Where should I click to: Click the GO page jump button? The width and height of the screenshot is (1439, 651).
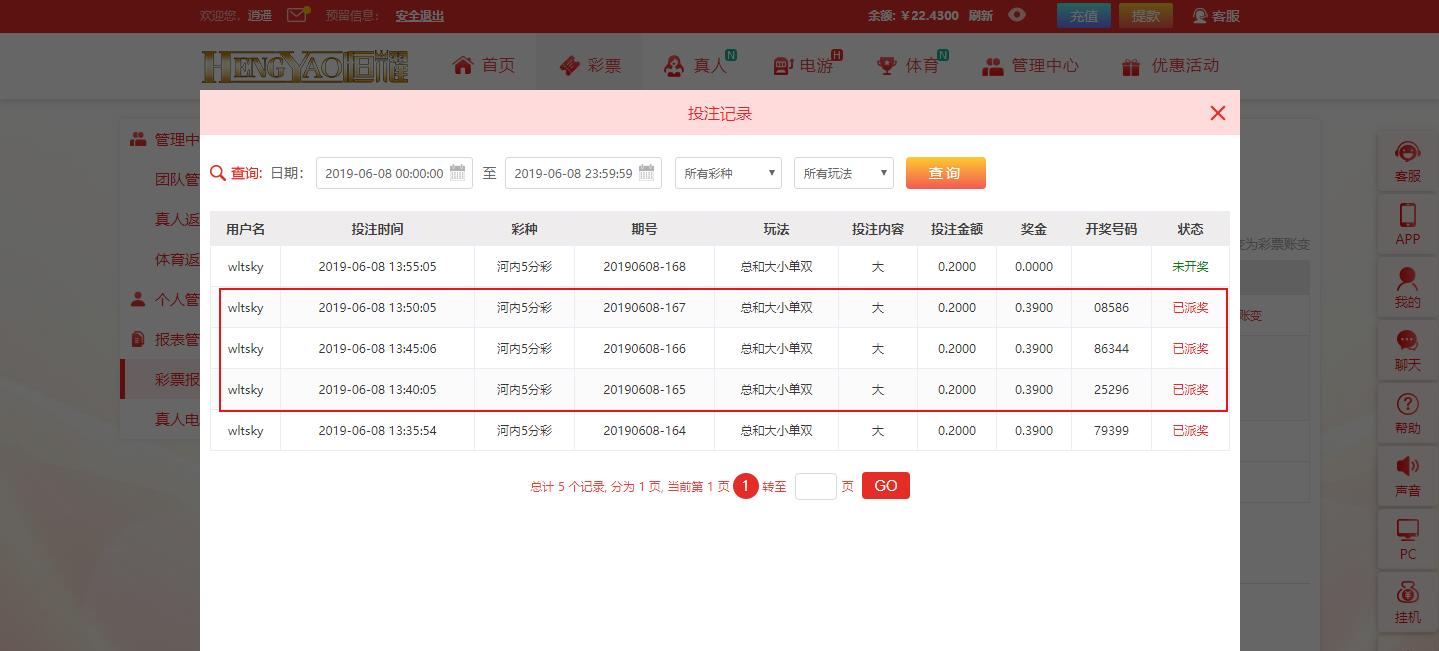(x=885, y=486)
